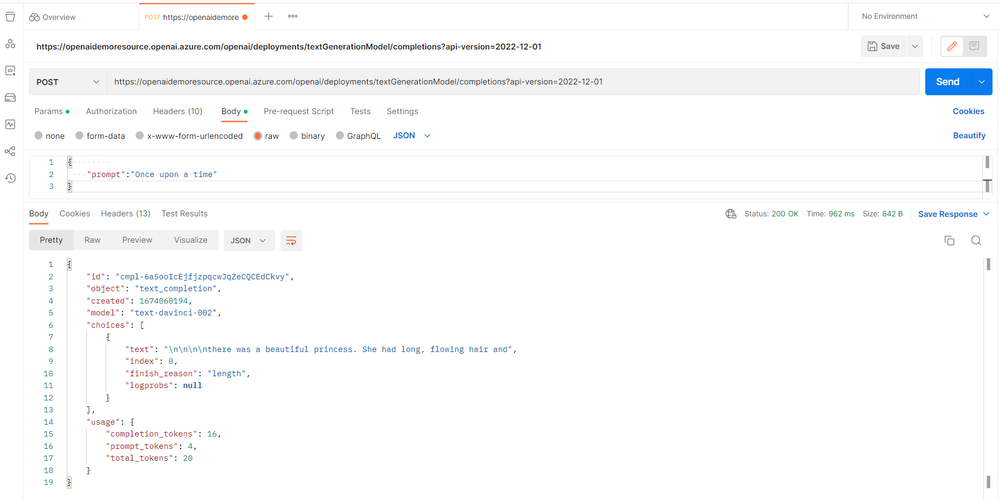Image resolution: width=999 pixels, height=500 pixels.
Task: Open the Test Results tab
Action: (184, 213)
